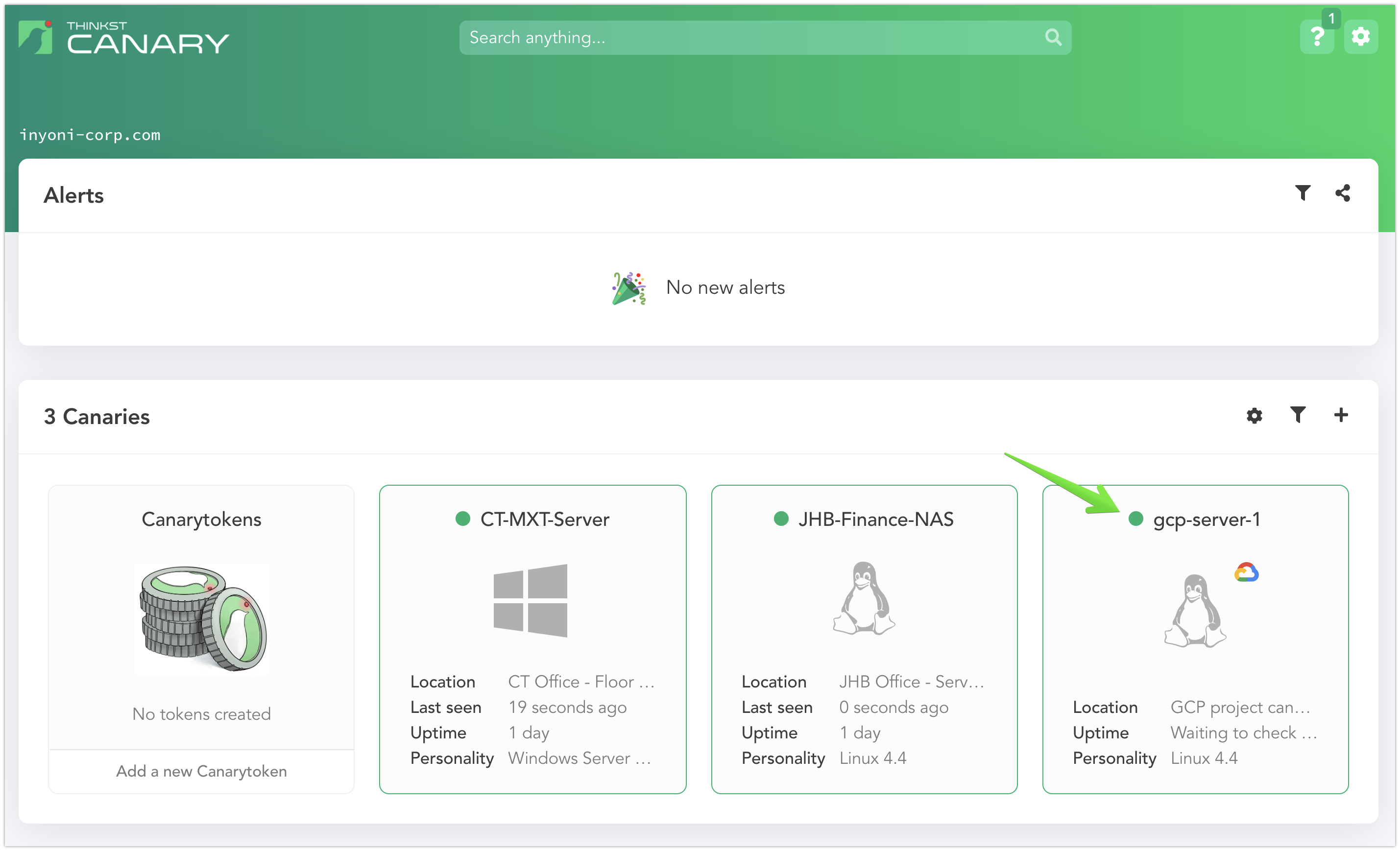The width and height of the screenshot is (1400, 851).
Task: Click 'Windows Server …' personality value
Action: coord(579,758)
